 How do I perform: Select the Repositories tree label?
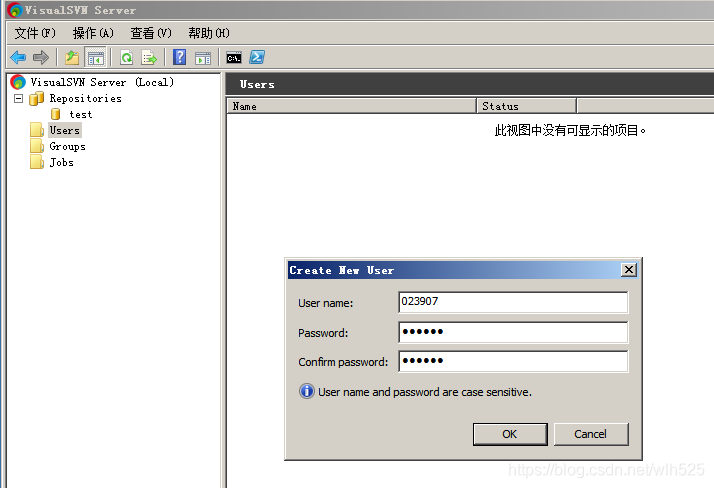pyautogui.click(x=86, y=98)
